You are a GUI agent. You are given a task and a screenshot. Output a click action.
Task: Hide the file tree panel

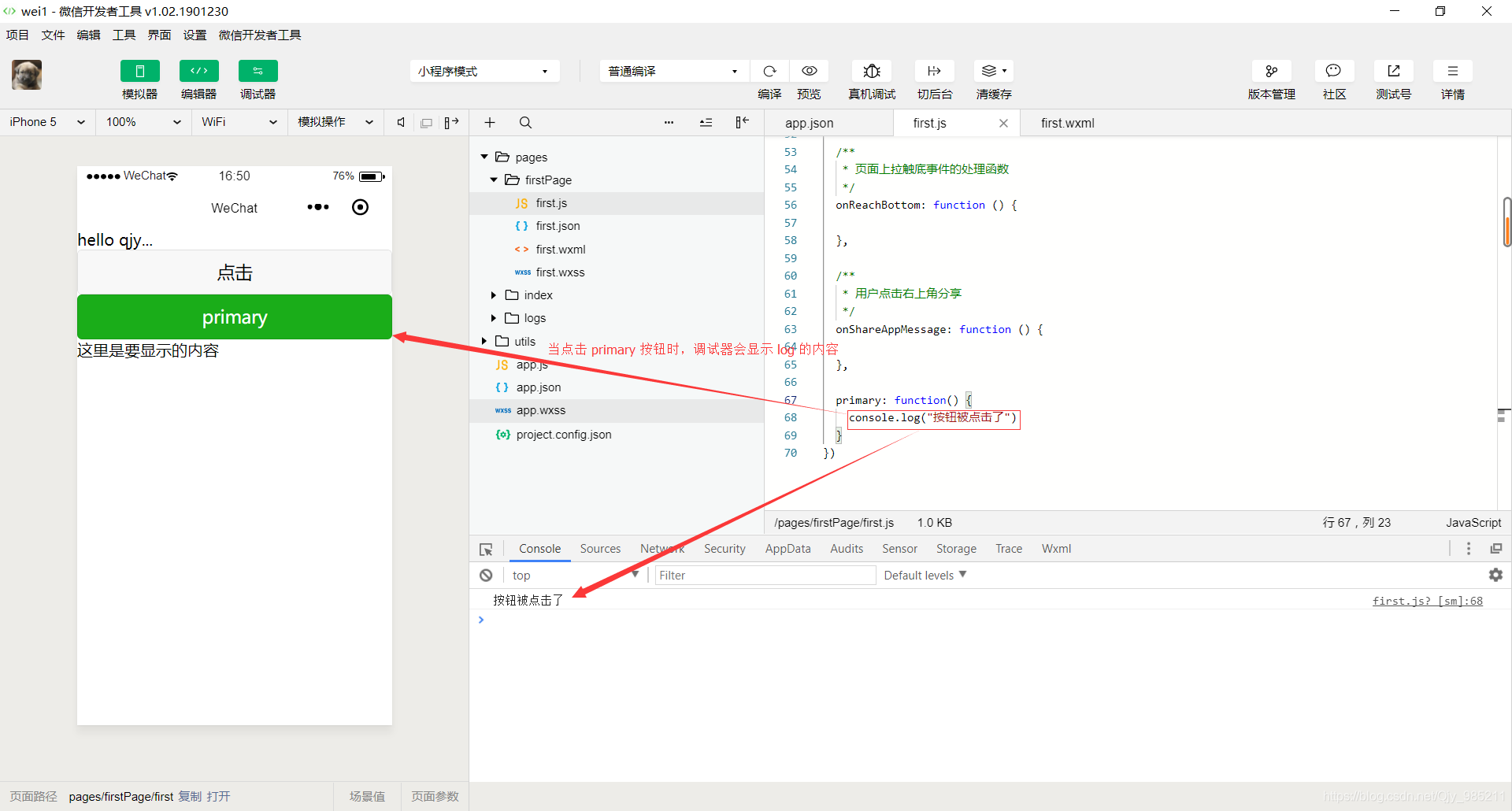[742, 122]
